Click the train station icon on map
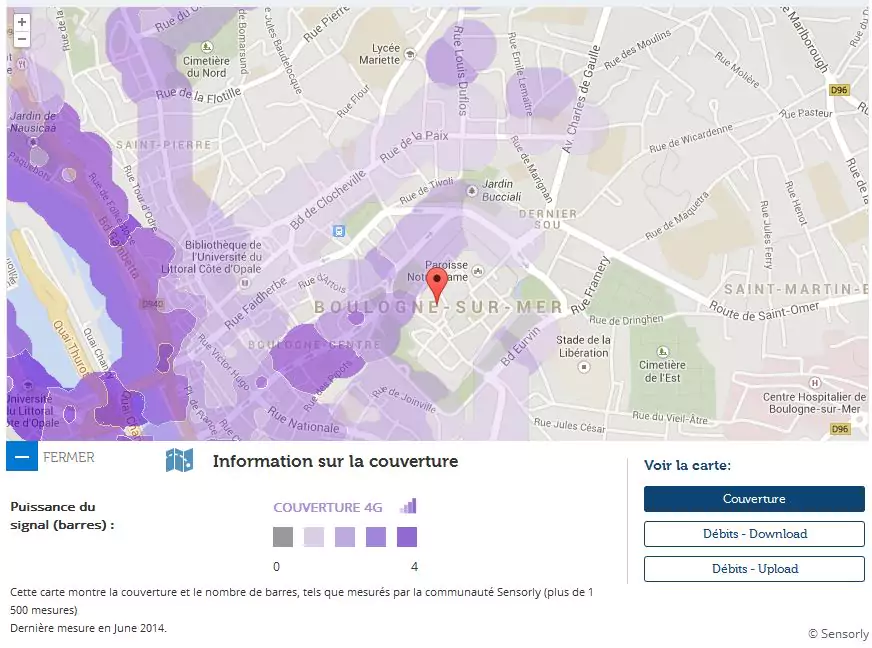 (x=339, y=230)
